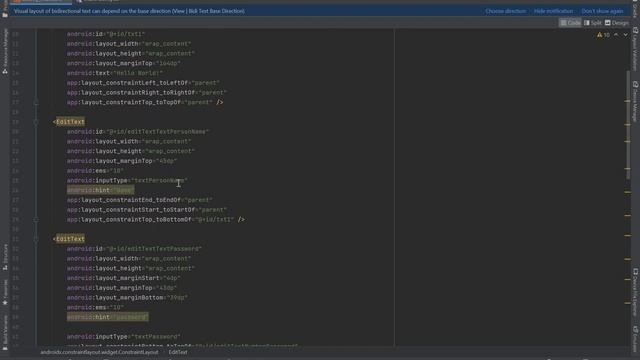Screen dimensions: 640x360
Task: Click layout_constraintRight_toRightOf parent line
Action: [147, 93]
